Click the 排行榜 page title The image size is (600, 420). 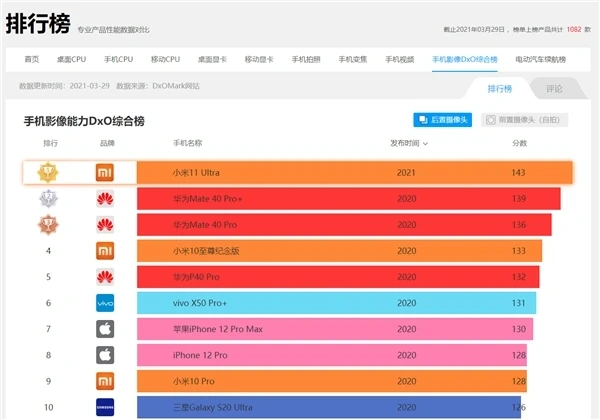point(38,24)
